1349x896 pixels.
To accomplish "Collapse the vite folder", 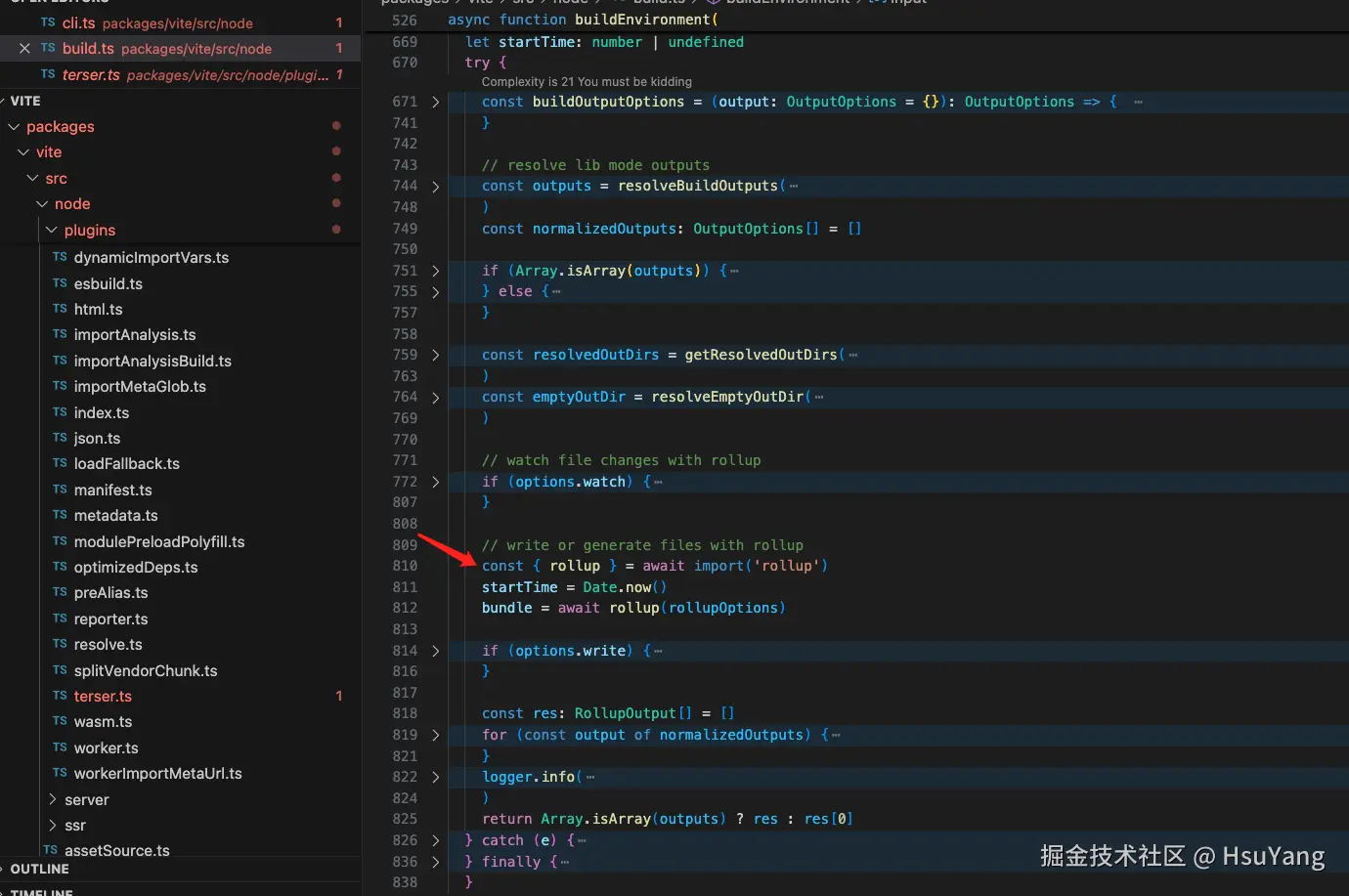I will click(23, 151).
